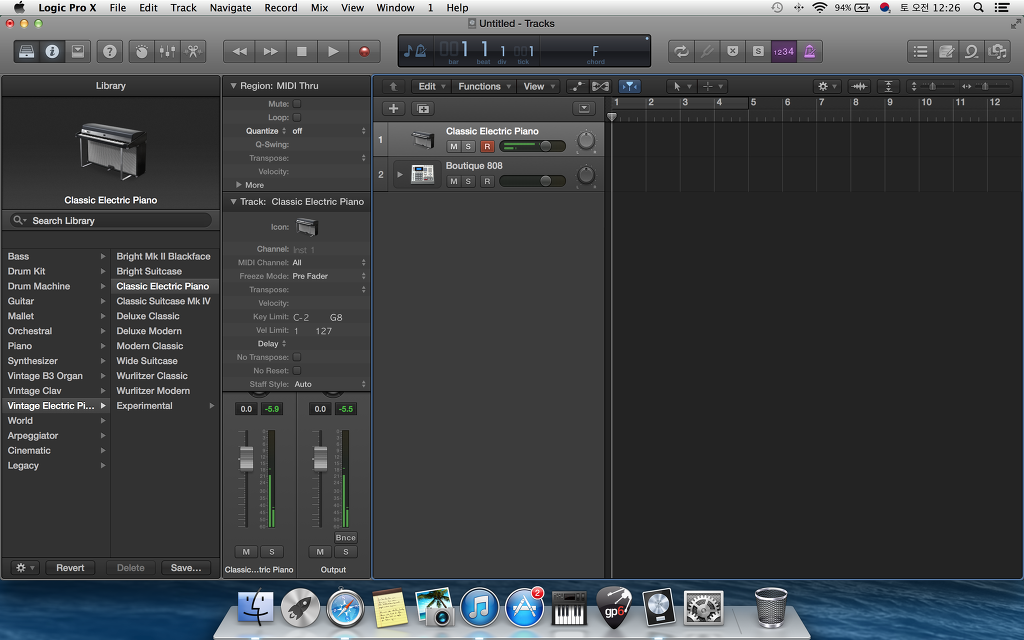Screen dimensions: 1024x640
Task: Open the Mixer from the toolbar
Action: point(167,51)
